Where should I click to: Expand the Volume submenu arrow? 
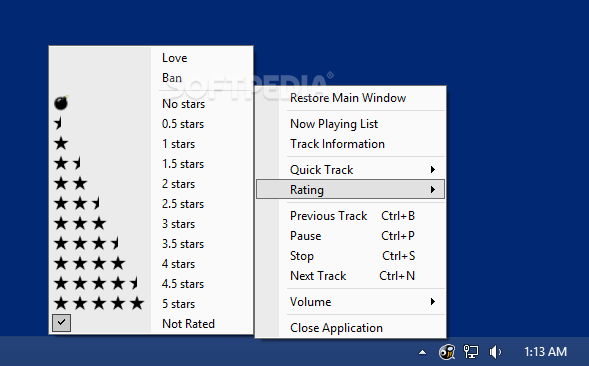coord(433,301)
